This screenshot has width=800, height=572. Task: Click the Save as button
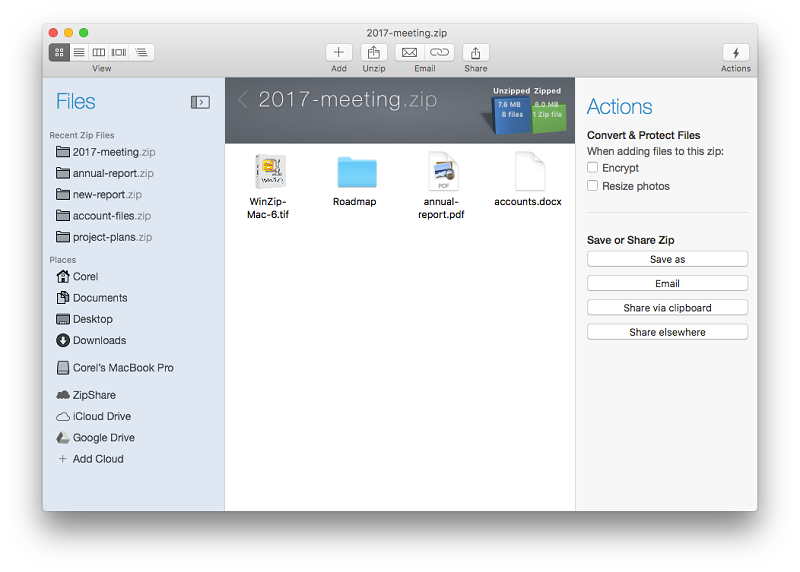tap(667, 259)
